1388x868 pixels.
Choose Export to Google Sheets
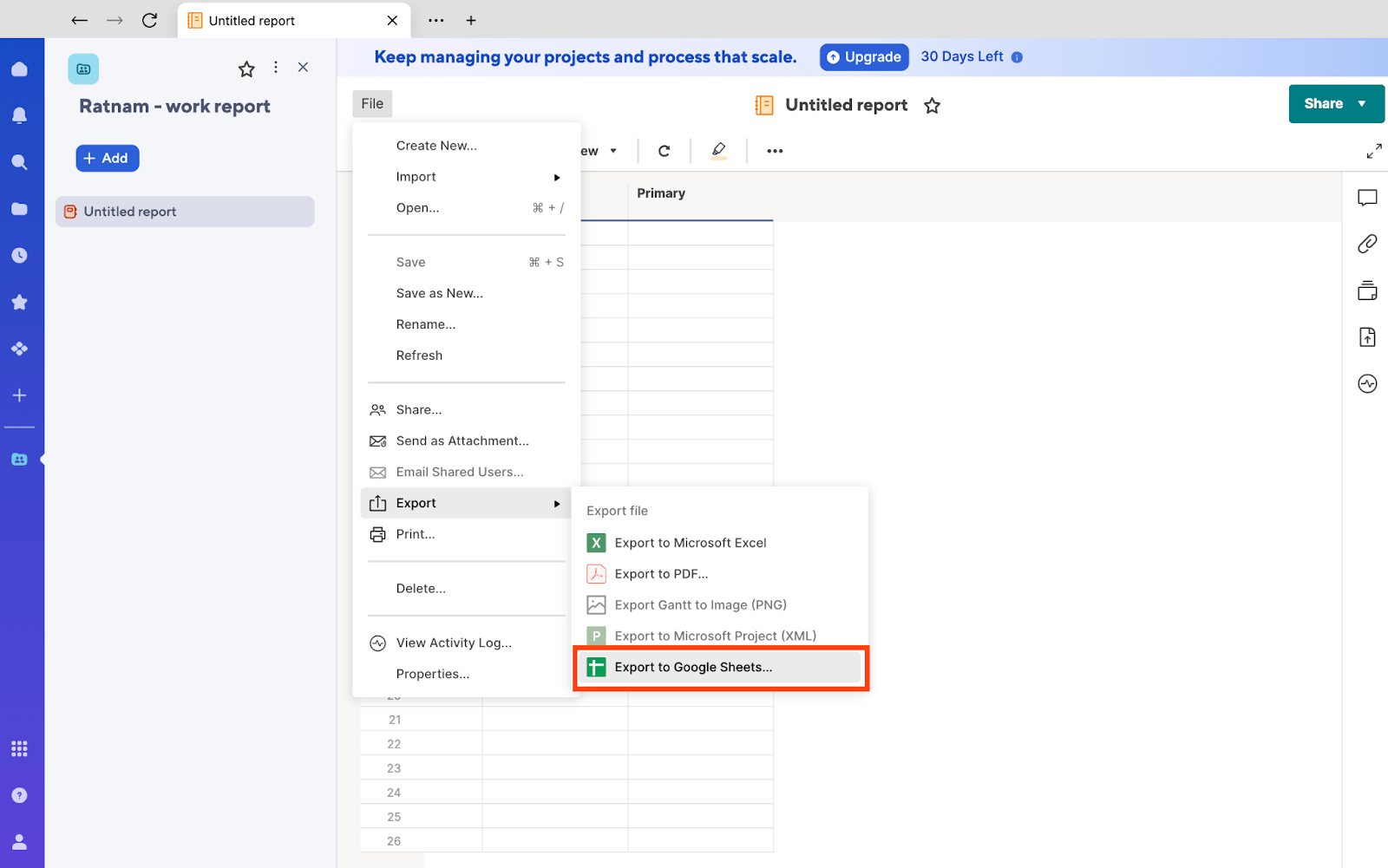pyautogui.click(x=692, y=667)
